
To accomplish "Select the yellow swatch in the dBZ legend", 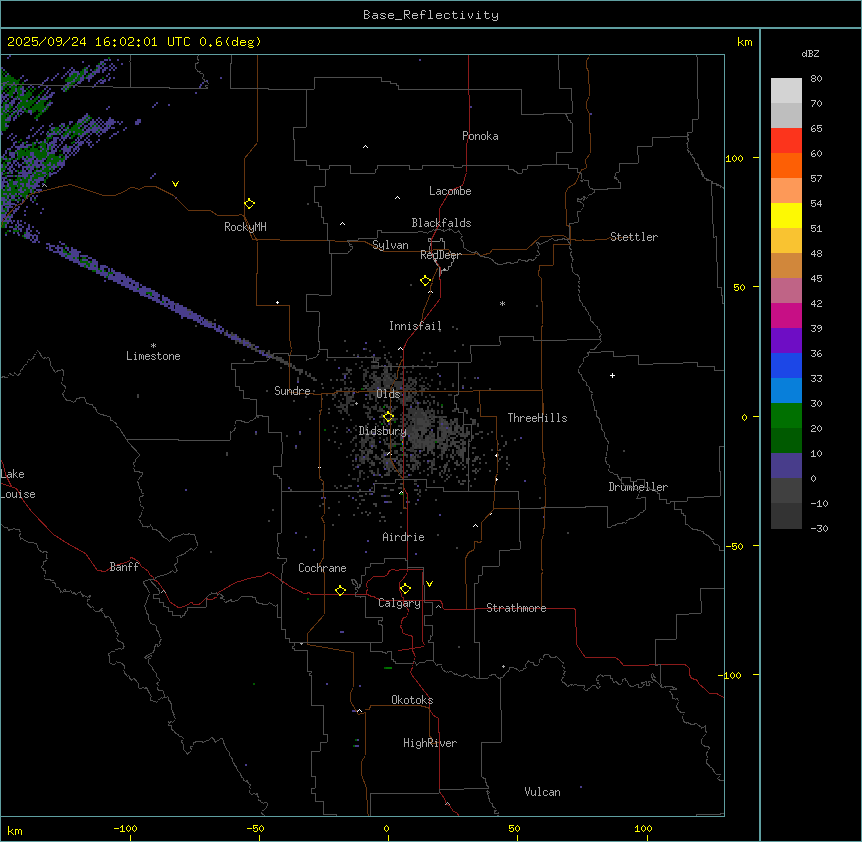I will [x=786, y=215].
